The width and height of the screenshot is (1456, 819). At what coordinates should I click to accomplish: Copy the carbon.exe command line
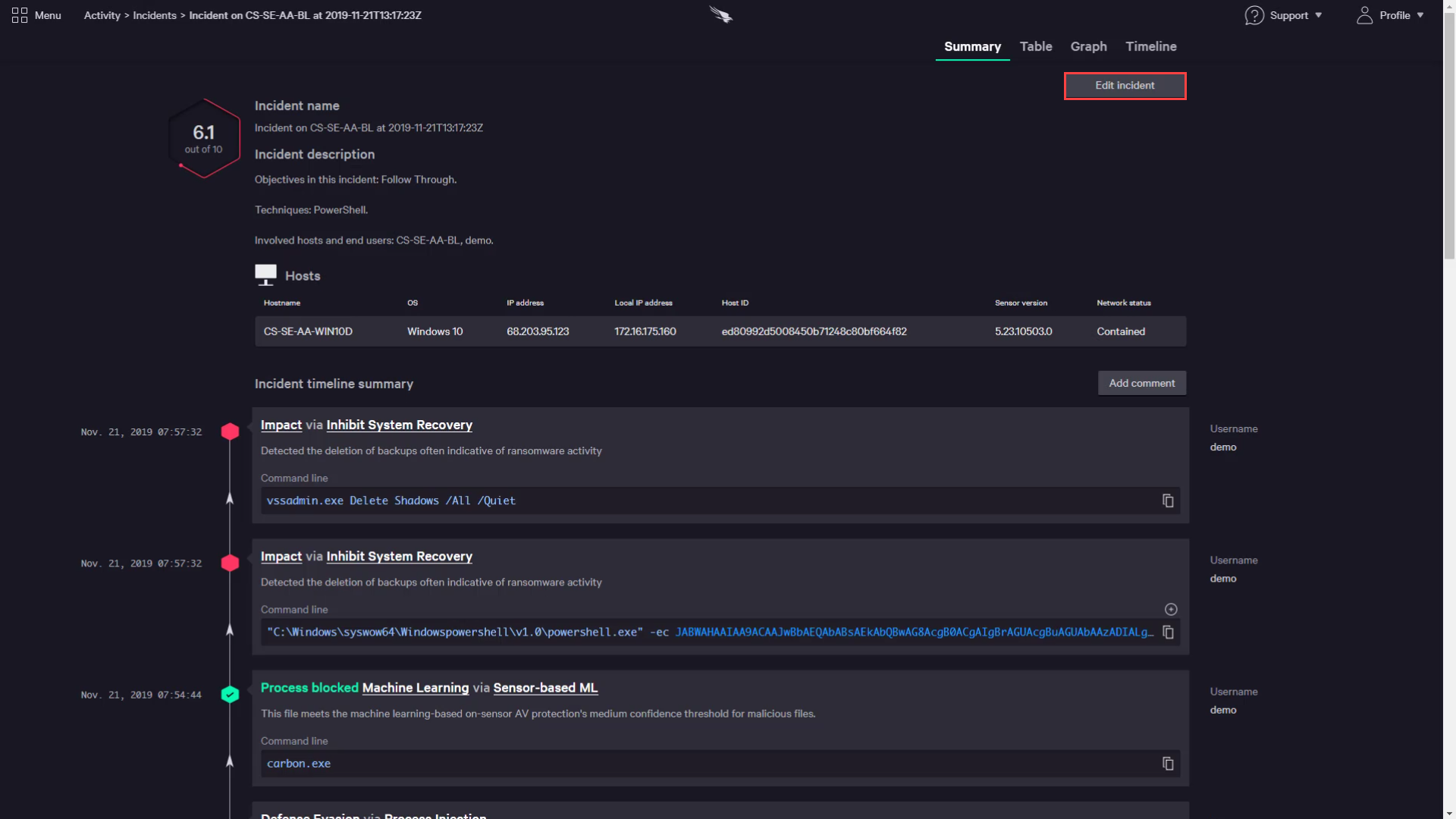[x=1168, y=764]
